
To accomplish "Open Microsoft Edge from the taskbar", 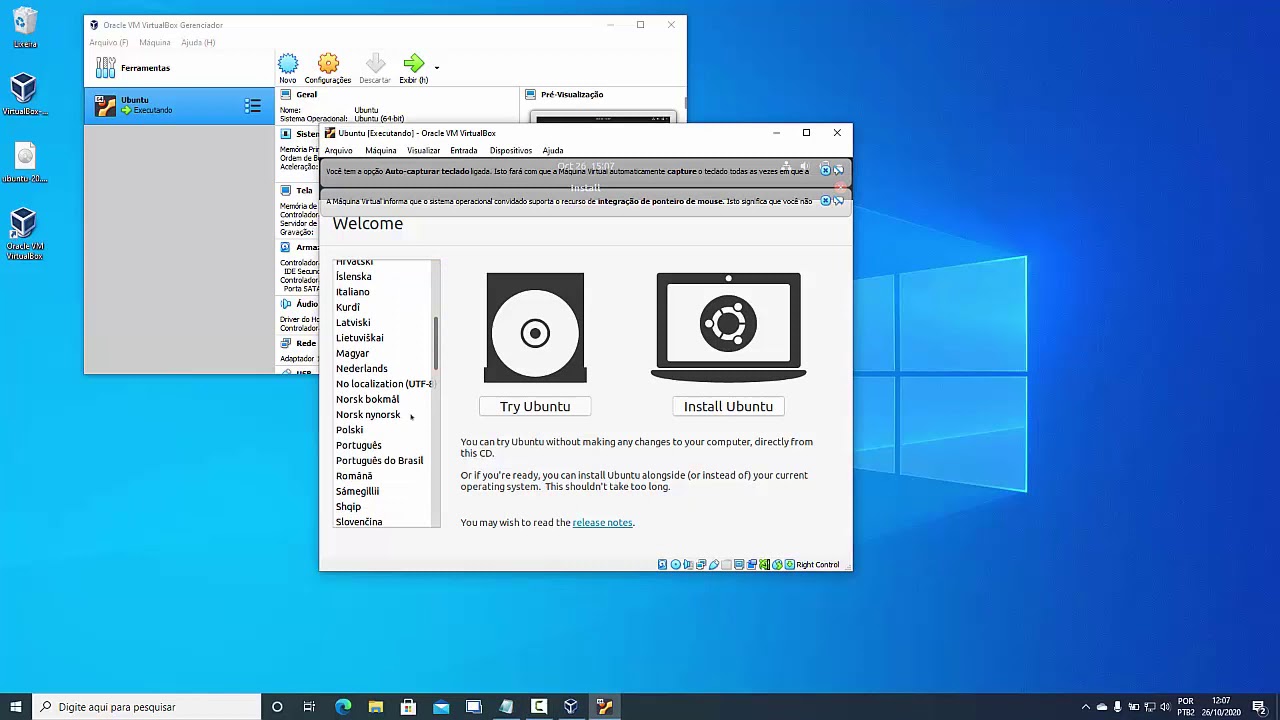I will click(343, 707).
